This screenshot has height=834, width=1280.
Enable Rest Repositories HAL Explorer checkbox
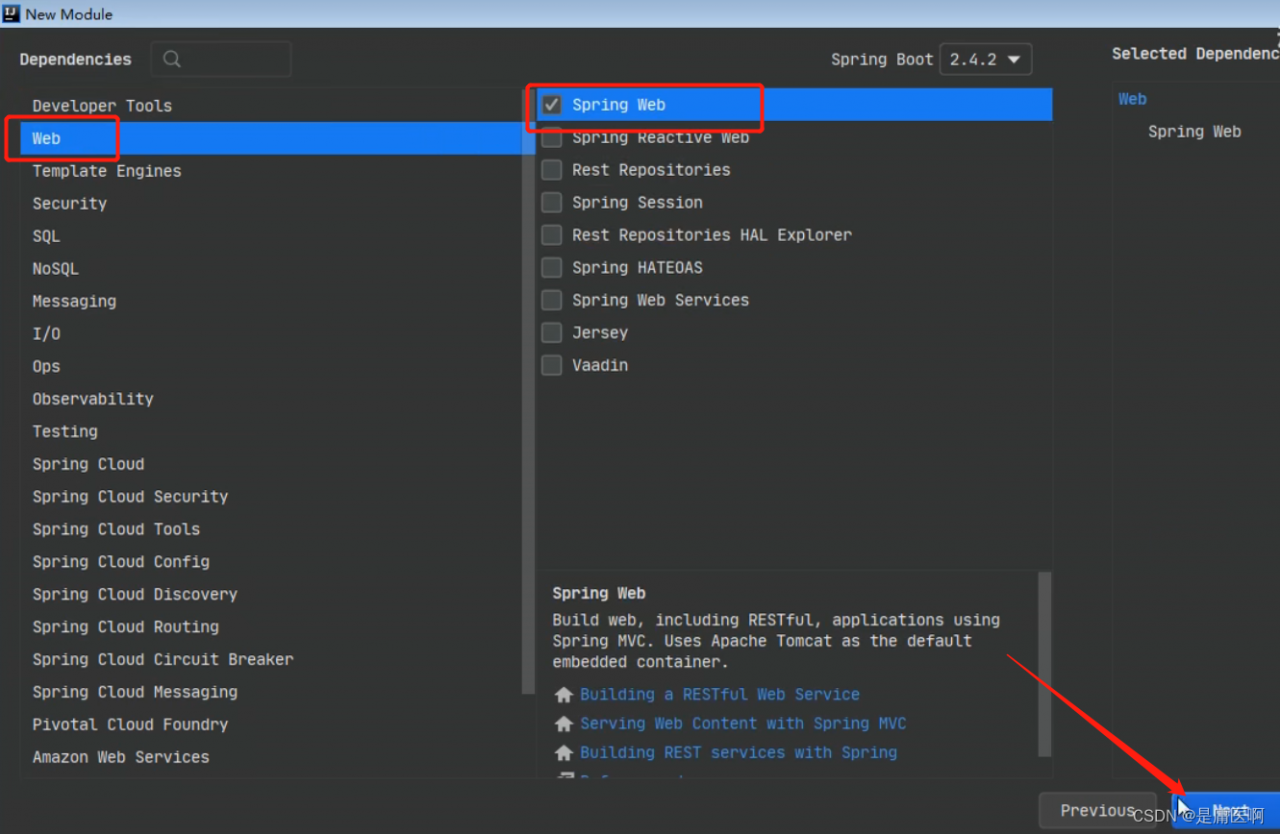coord(552,235)
